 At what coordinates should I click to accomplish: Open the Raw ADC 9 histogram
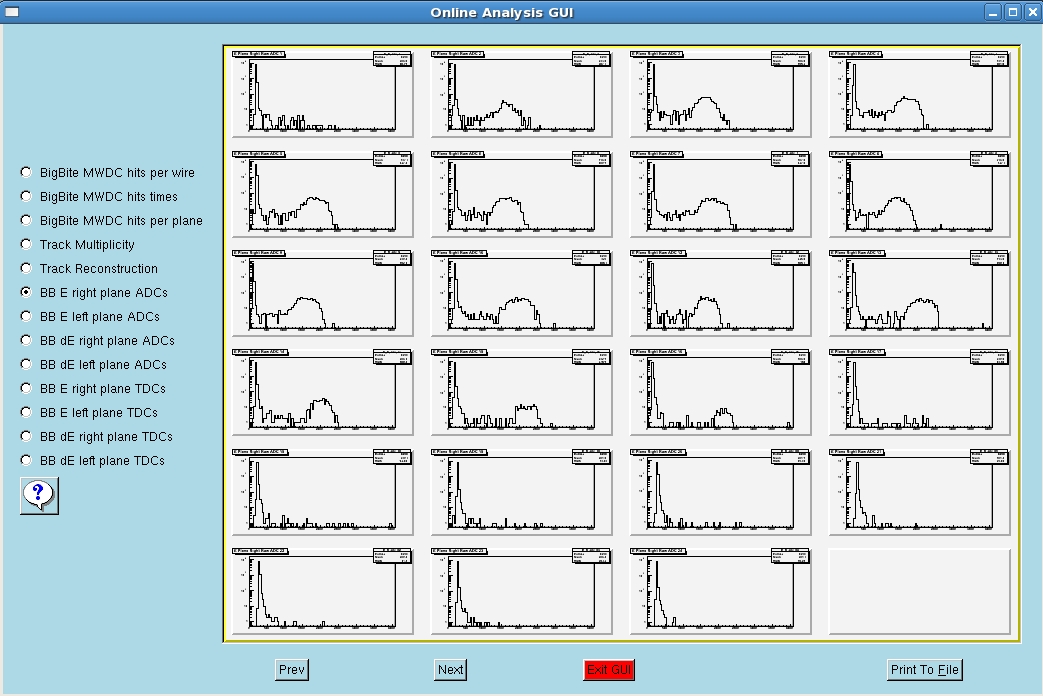point(323,293)
